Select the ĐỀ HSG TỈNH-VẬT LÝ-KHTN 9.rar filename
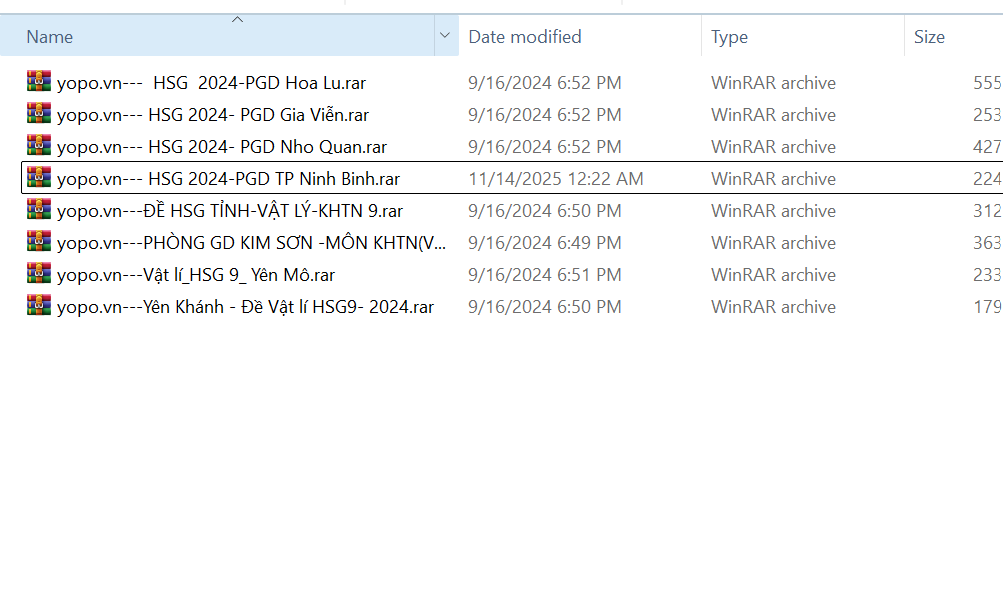The height and width of the screenshot is (609, 1003). (x=230, y=211)
